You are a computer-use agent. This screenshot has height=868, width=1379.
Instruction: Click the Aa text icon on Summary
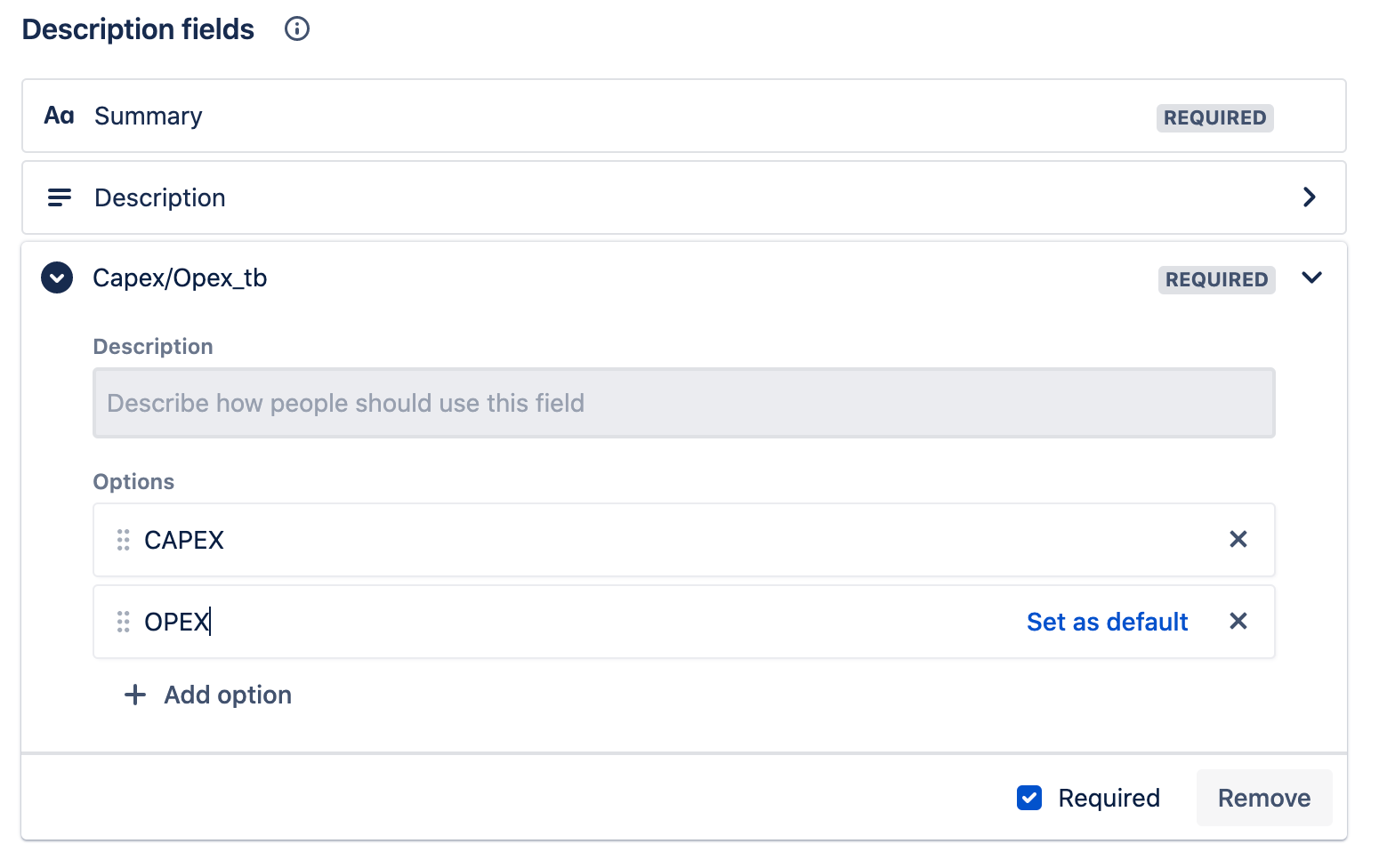click(x=60, y=116)
